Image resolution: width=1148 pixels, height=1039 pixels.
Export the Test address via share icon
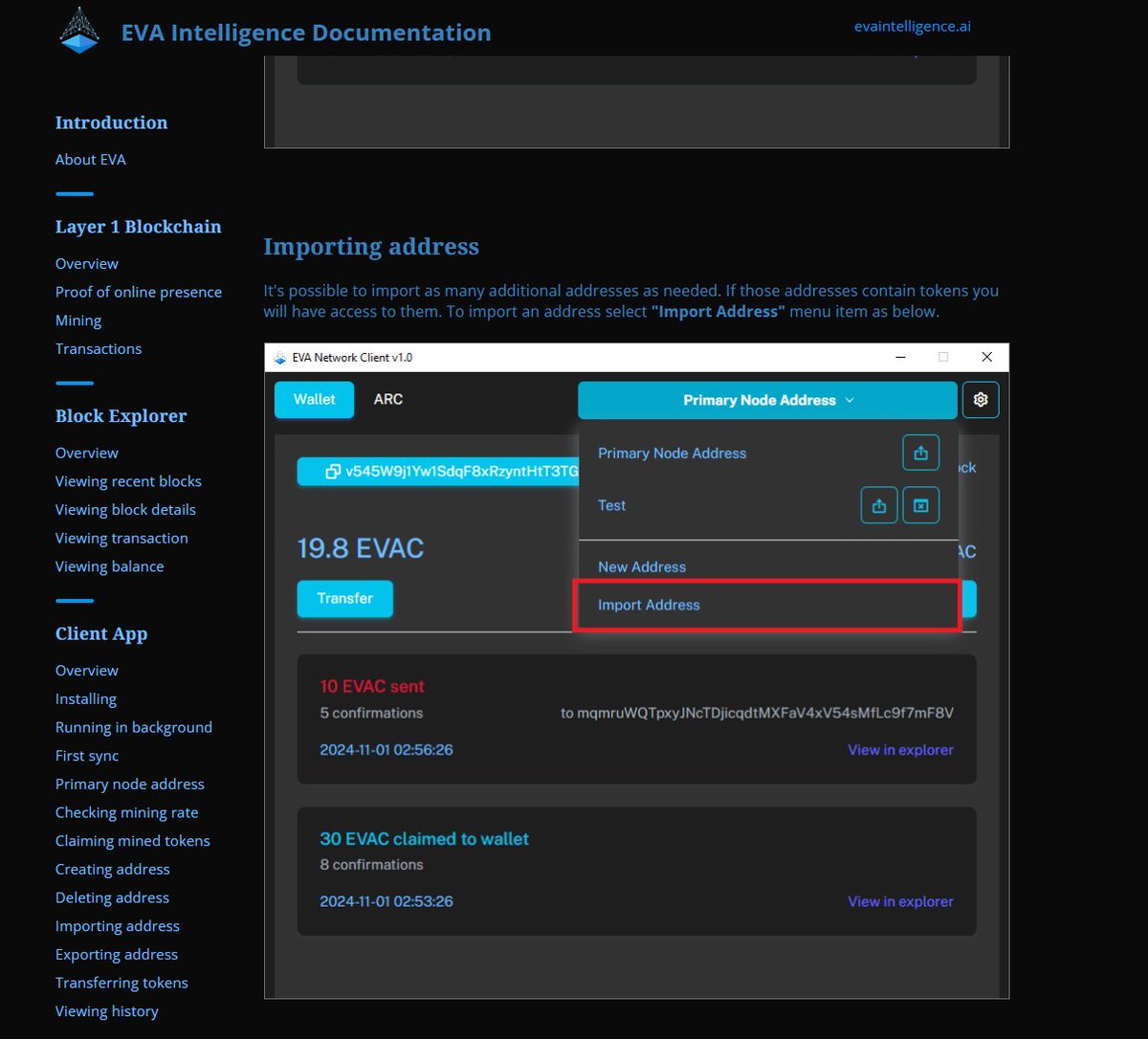(878, 504)
